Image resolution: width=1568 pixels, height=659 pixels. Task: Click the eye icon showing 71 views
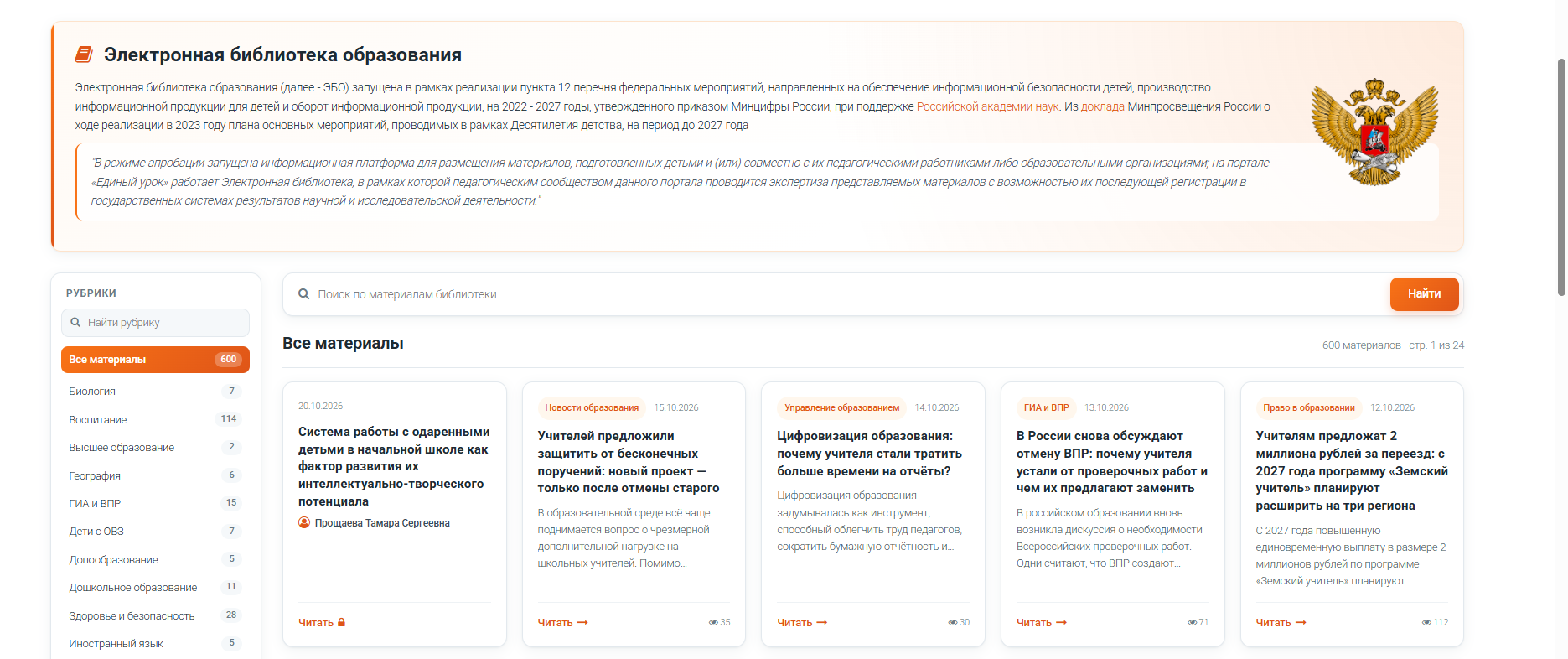[x=1193, y=623]
